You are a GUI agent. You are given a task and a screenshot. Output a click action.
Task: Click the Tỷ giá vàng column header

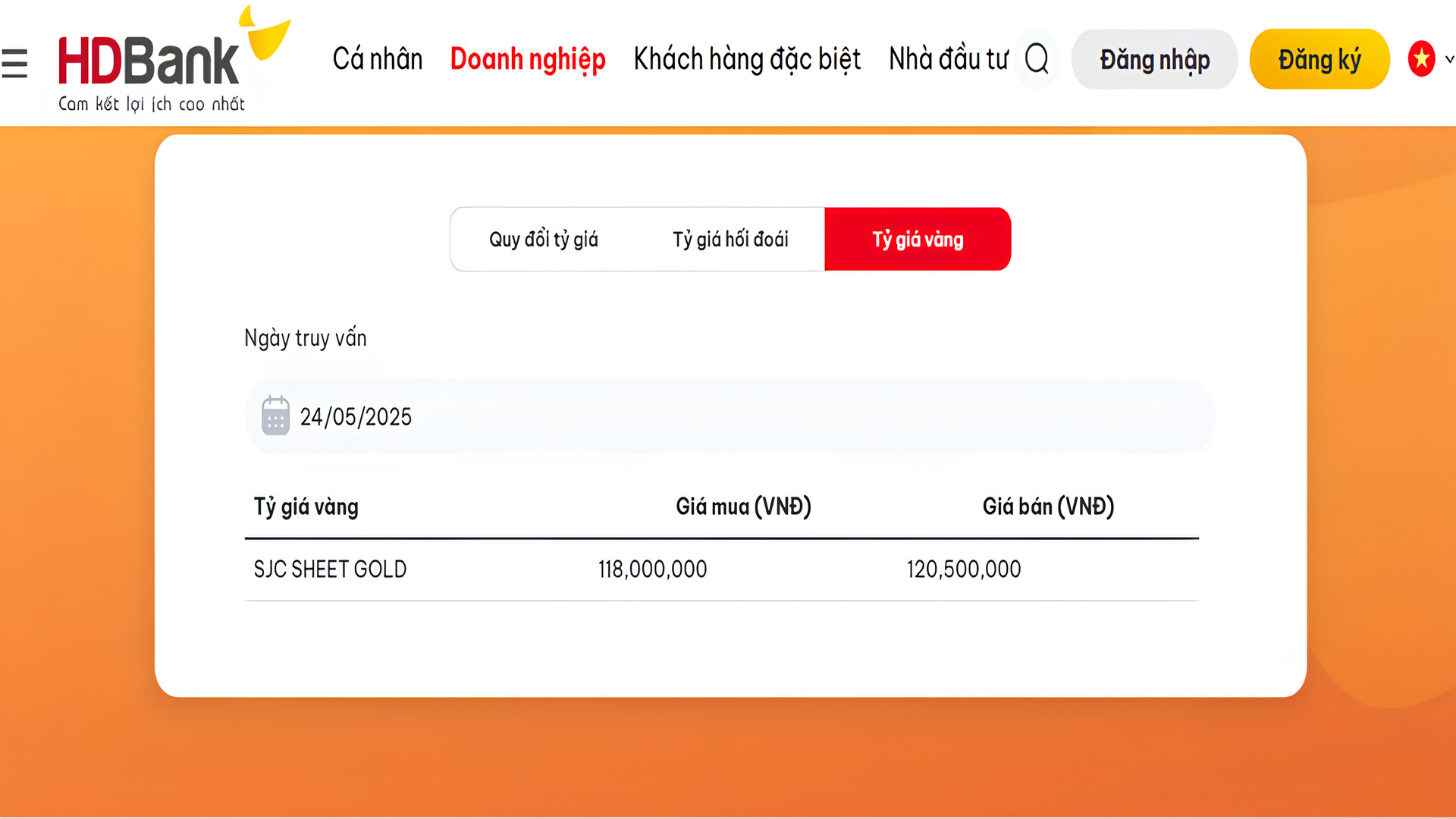tap(306, 507)
